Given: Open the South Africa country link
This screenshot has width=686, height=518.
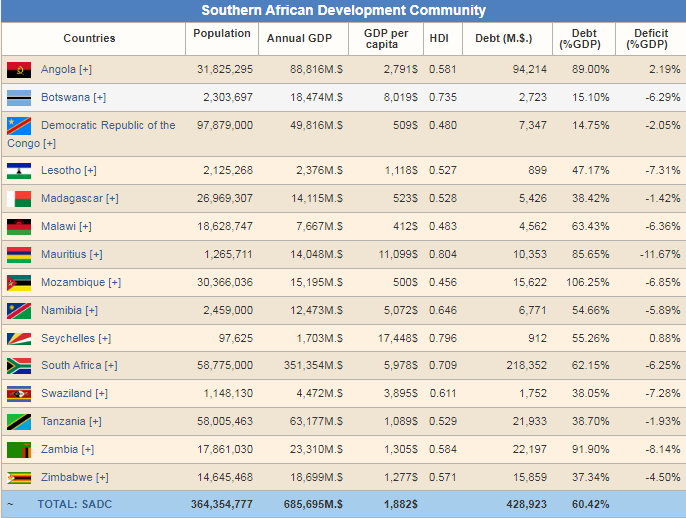Looking at the screenshot, I should tap(71, 365).
